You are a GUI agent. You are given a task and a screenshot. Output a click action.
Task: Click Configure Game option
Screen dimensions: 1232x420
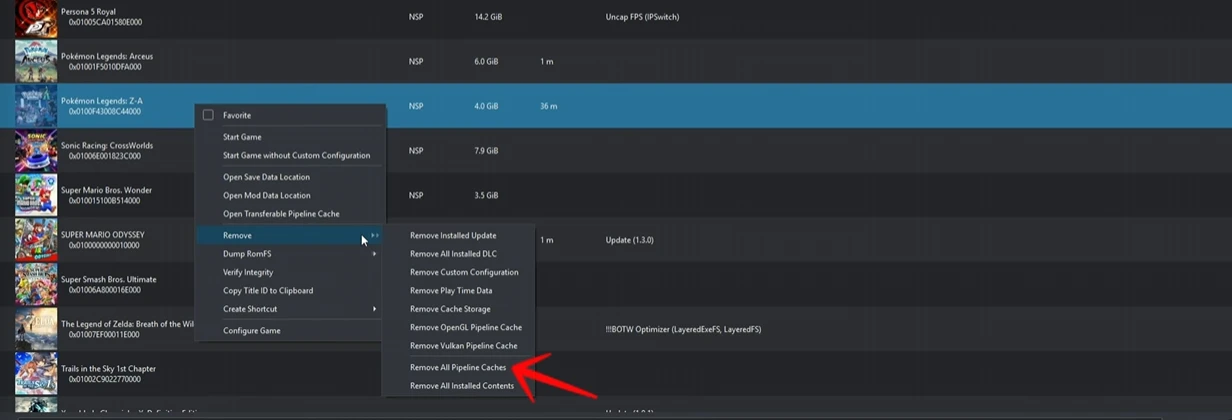(x=251, y=331)
